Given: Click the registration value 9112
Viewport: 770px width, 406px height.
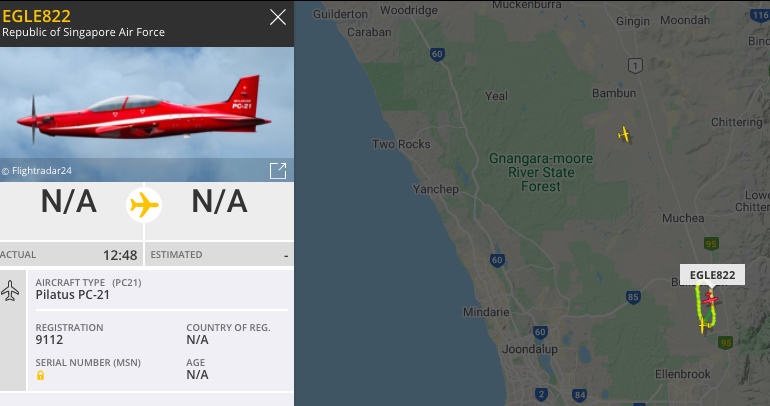Looking at the screenshot, I should [x=49, y=340].
